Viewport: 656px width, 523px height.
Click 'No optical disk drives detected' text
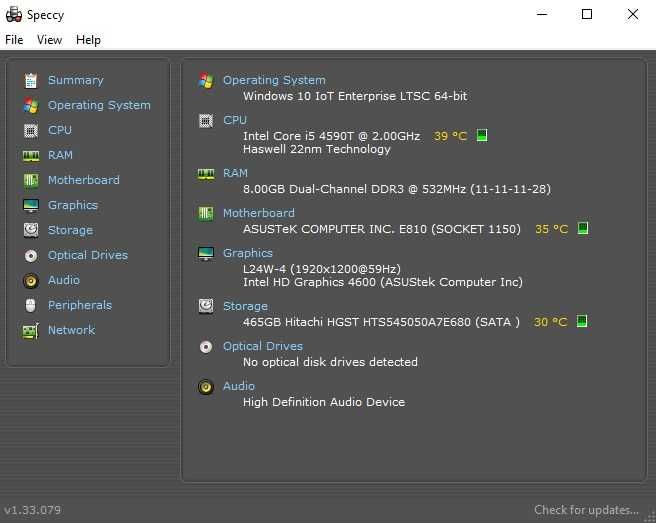pyautogui.click(x=330, y=362)
